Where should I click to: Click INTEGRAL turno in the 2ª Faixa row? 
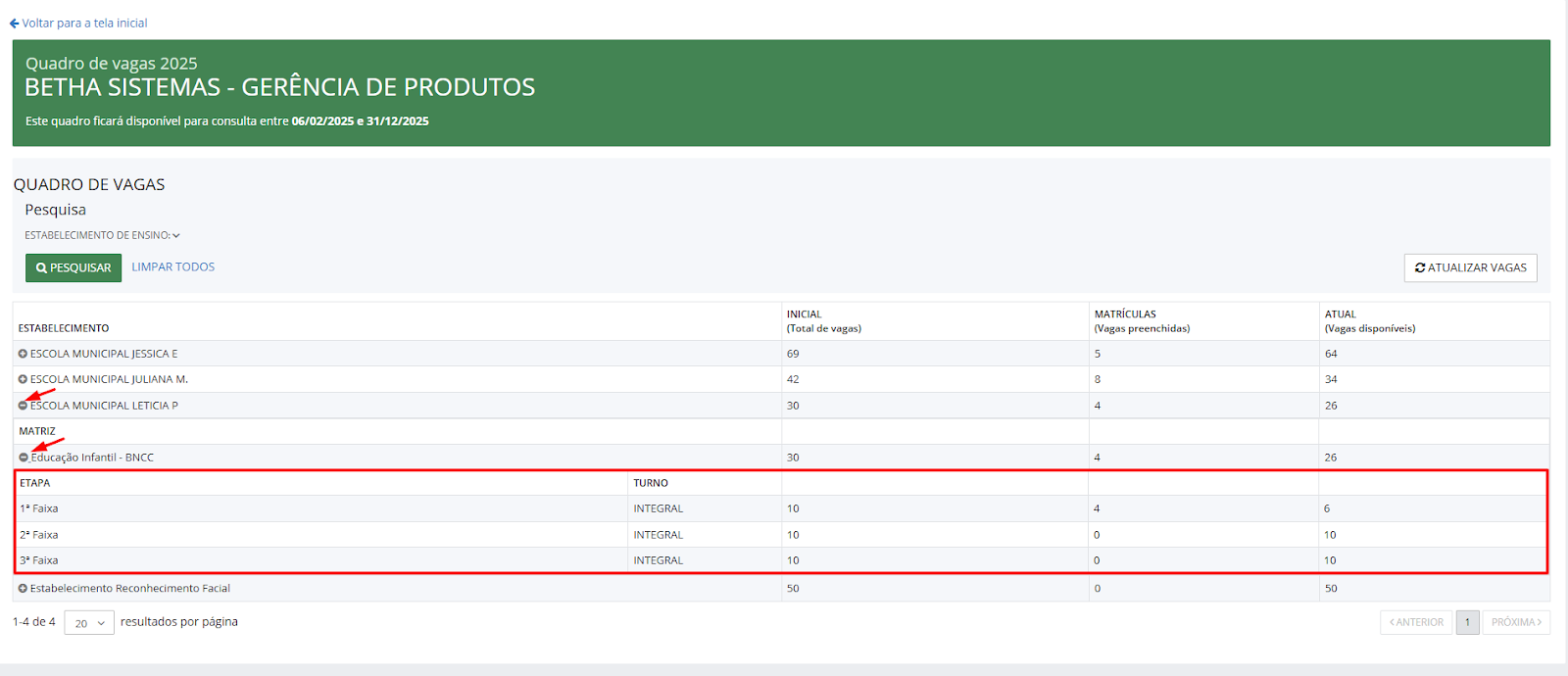point(659,535)
